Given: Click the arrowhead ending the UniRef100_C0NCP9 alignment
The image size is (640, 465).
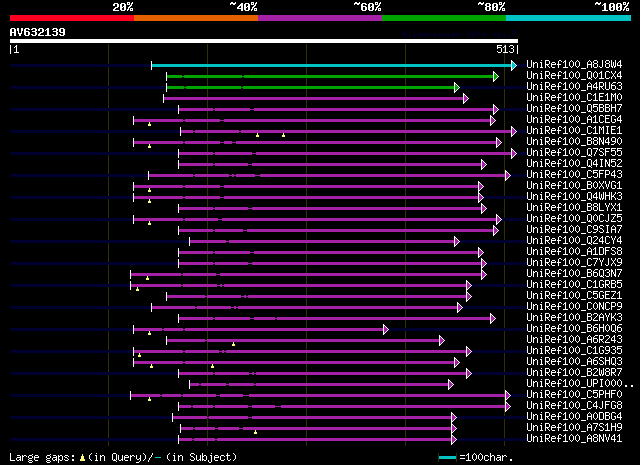Looking at the screenshot, I should pyautogui.click(x=460, y=307).
